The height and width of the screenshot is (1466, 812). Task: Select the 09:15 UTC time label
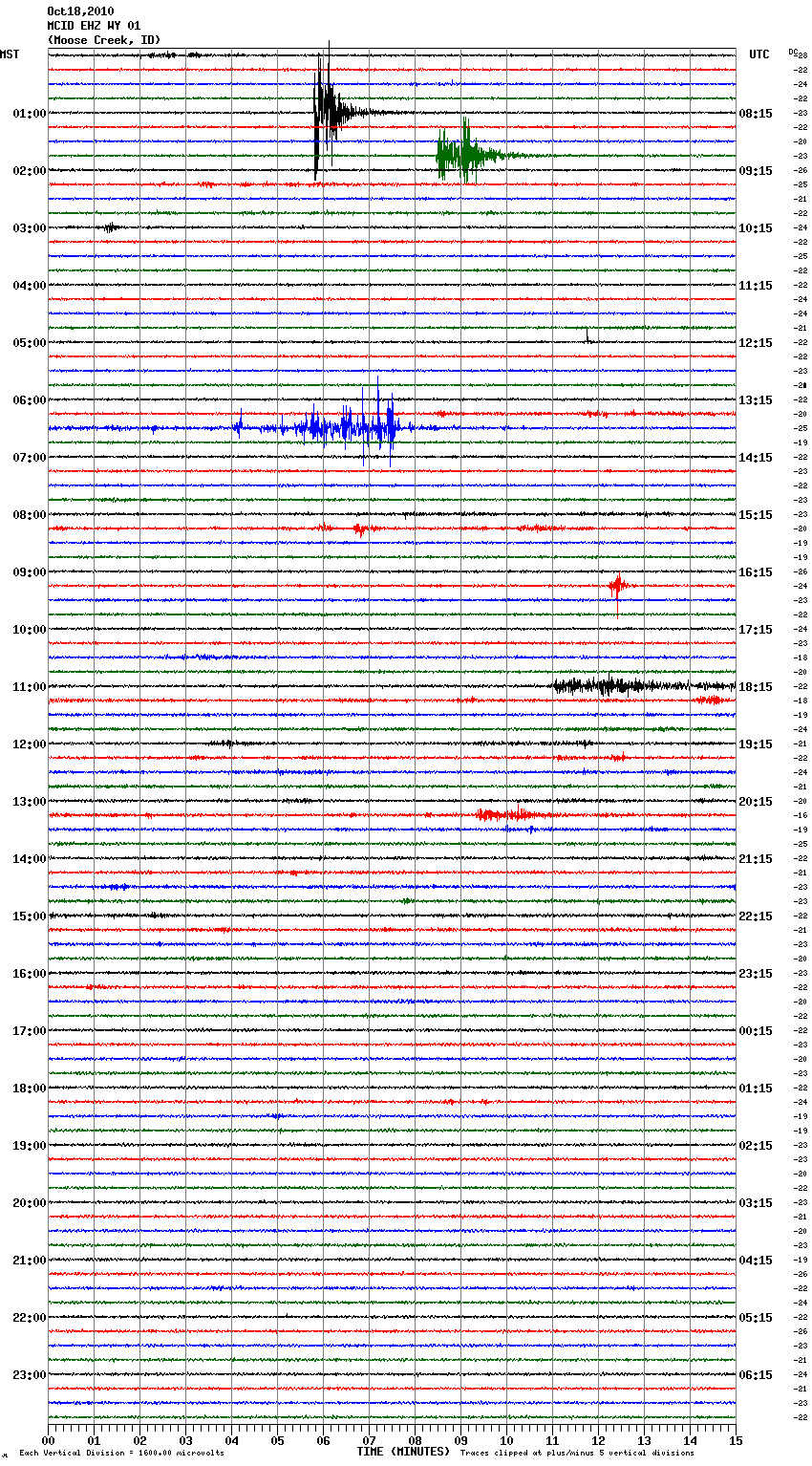click(756, 171)
